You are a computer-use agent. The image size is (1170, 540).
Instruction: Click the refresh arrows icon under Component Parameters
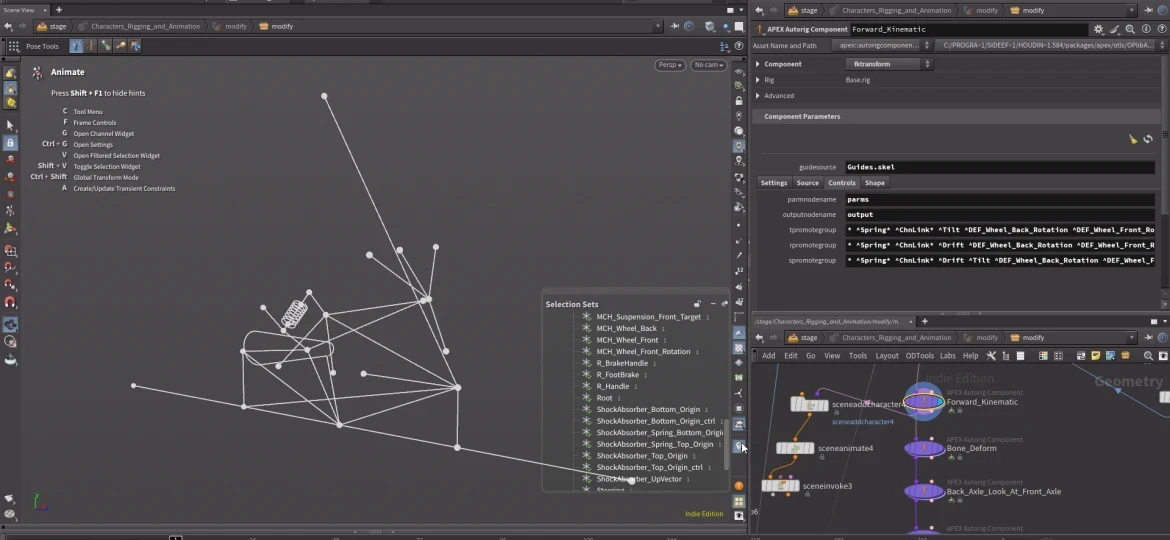click(x=1148, y=139)
